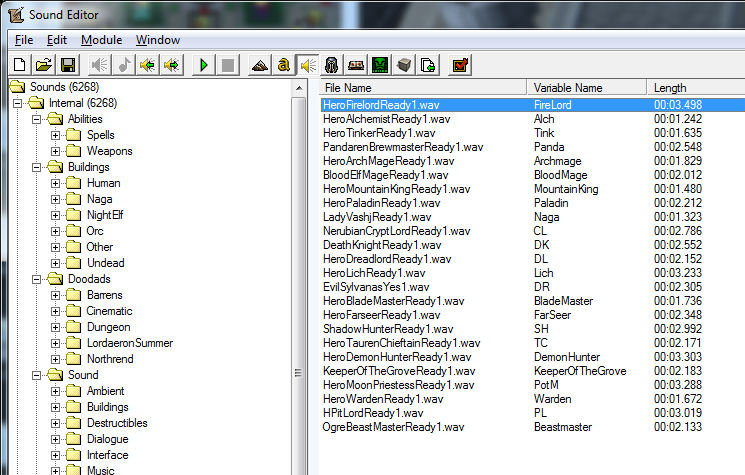The height and width of the screenshot is (475, 745).
Task: Expand the Ambient folder with its plus box
Action: (x=56, y=391)
